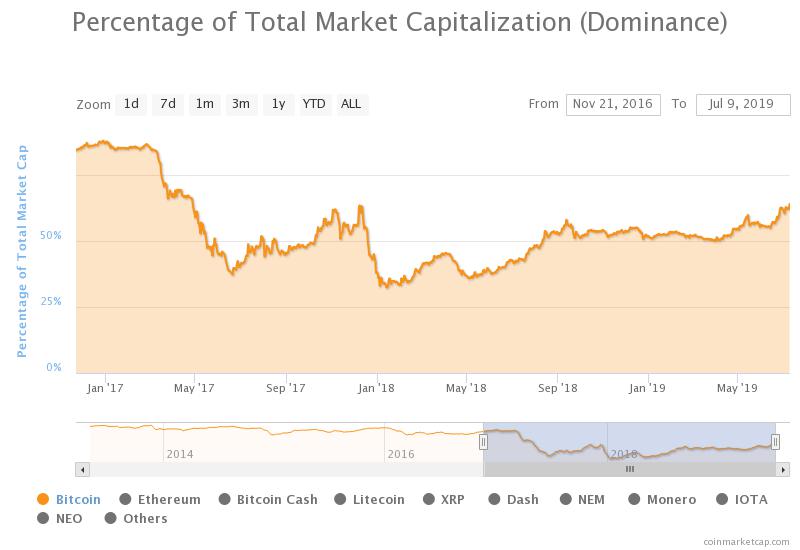Viewport: 800px width, 550px height.
Task: Select the 7d zoom button
Action: (168, 104)
